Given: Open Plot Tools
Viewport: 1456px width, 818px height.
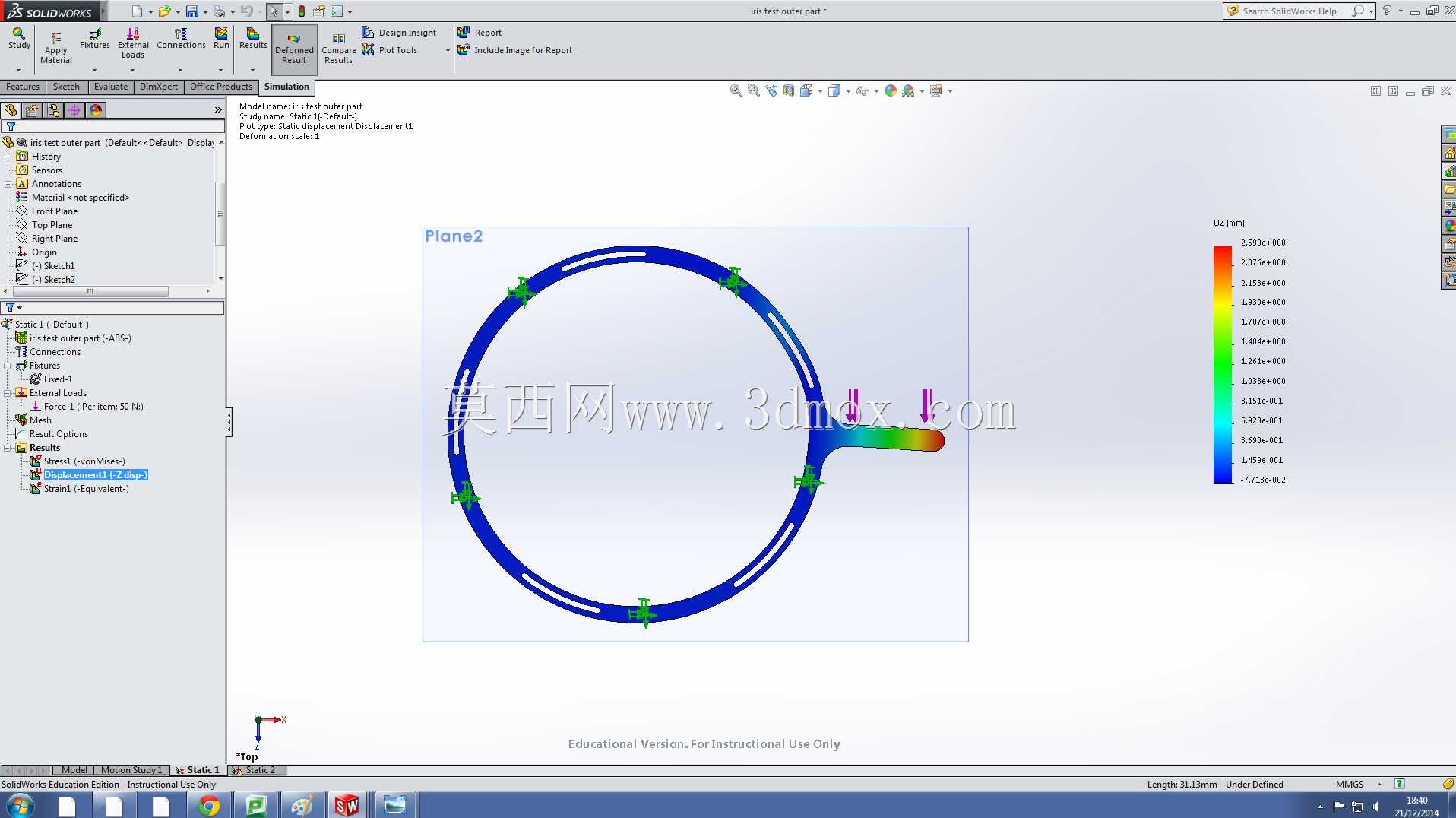Looking at the screenshot, I should pyautogui.click(x=390, y=50).
